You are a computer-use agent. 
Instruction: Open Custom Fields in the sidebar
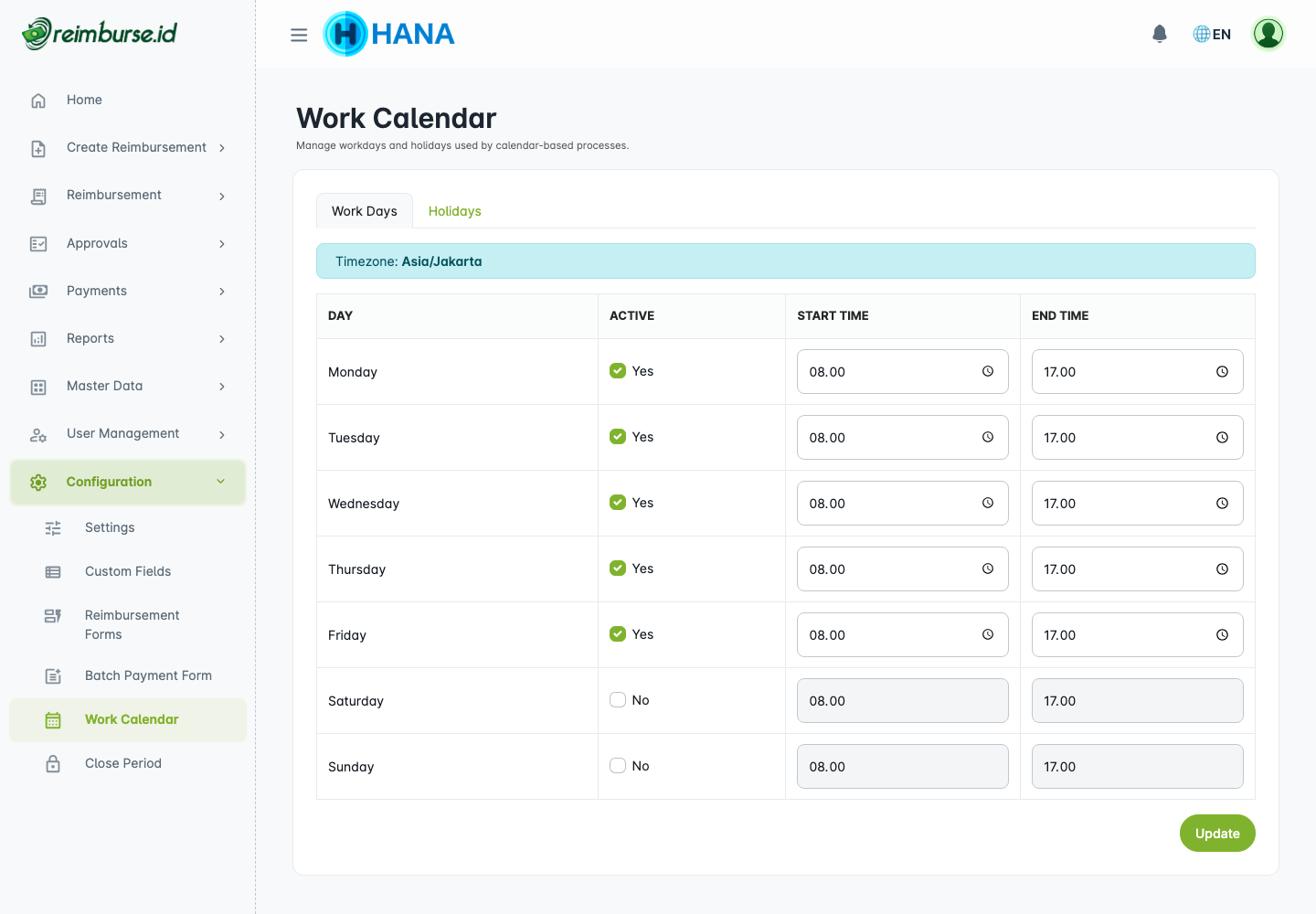128,571
